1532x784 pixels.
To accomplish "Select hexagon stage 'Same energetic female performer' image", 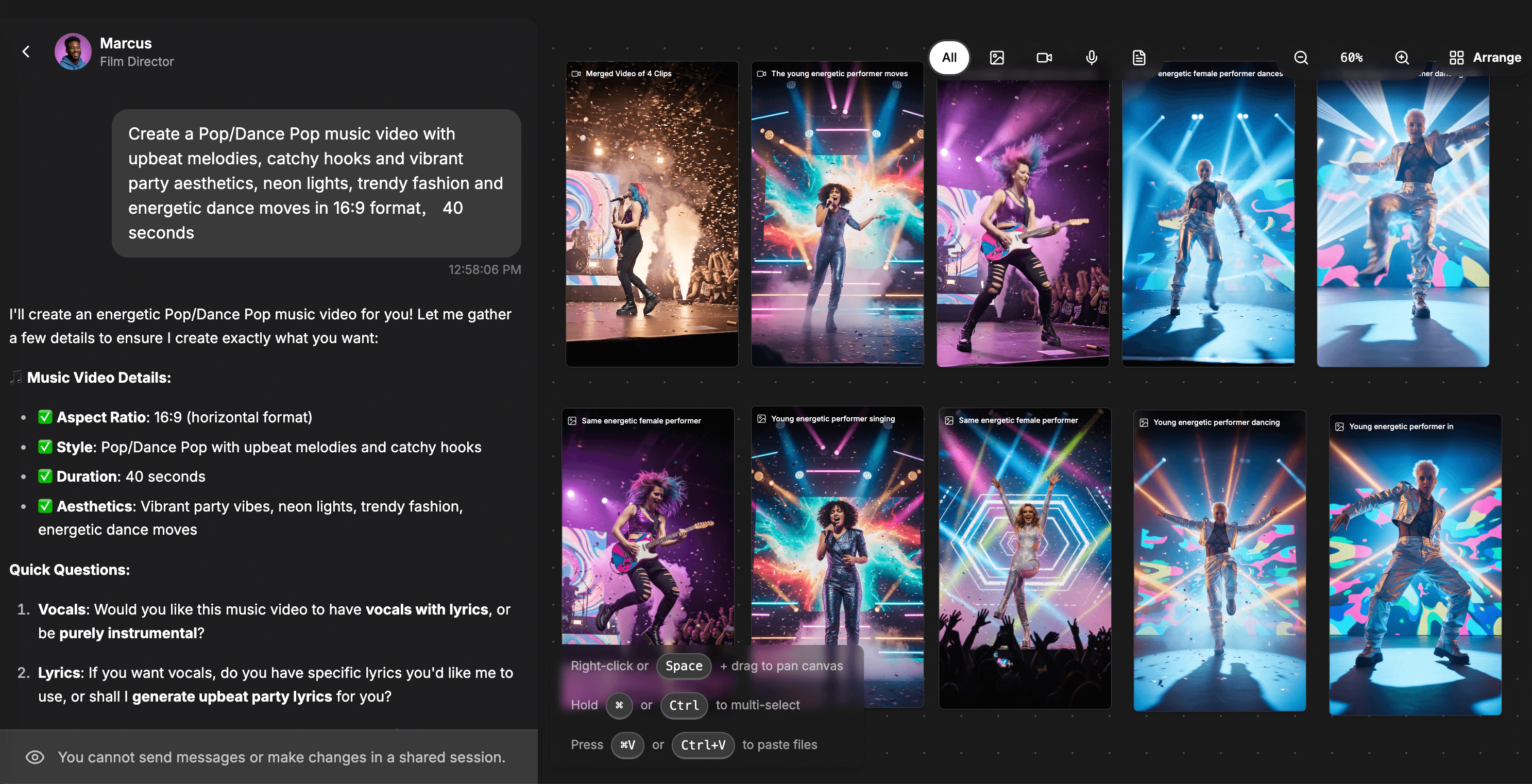I will (x=1025, y=558).
